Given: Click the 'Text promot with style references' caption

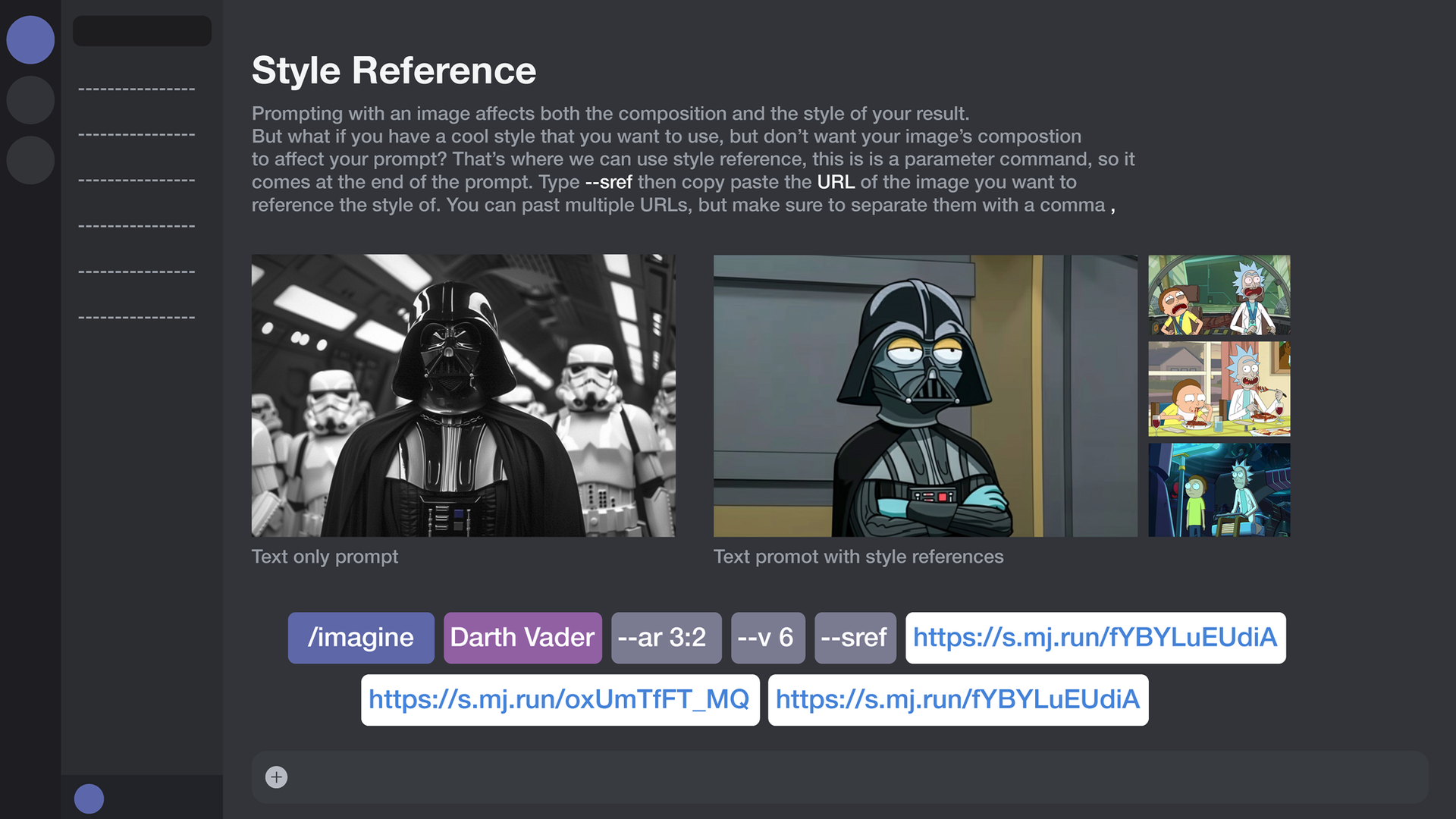Looking at the screenshot, I should point(858,557).
